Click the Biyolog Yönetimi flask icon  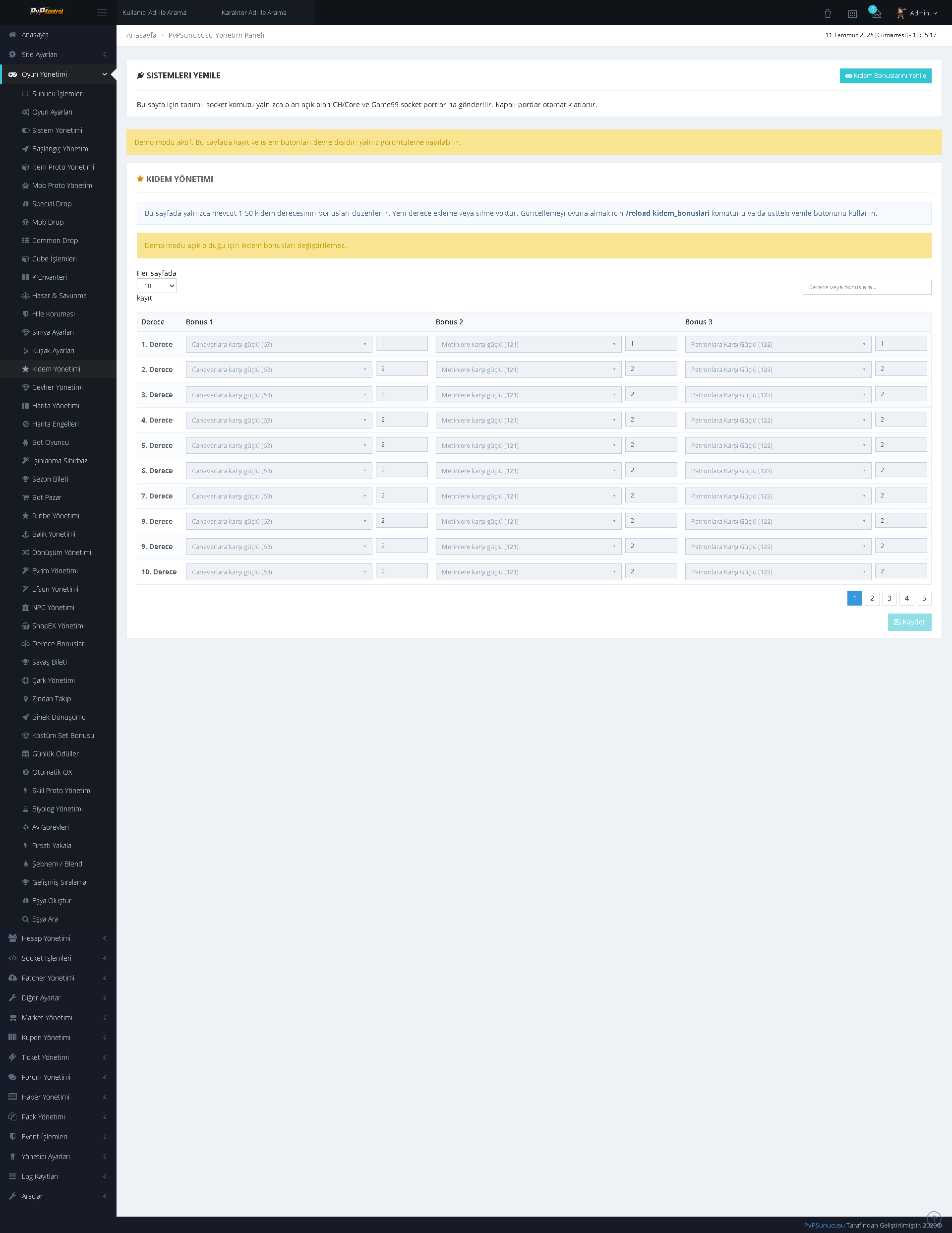tap(25, 809)
